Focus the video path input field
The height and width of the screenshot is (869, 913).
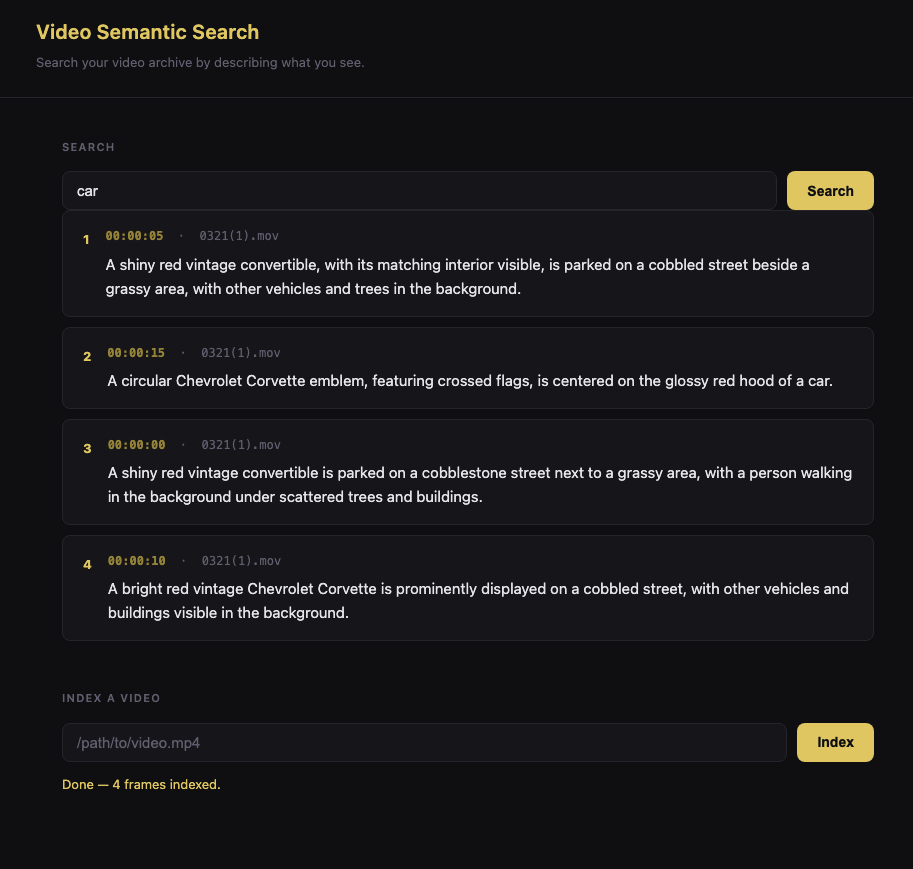[424, 743]
